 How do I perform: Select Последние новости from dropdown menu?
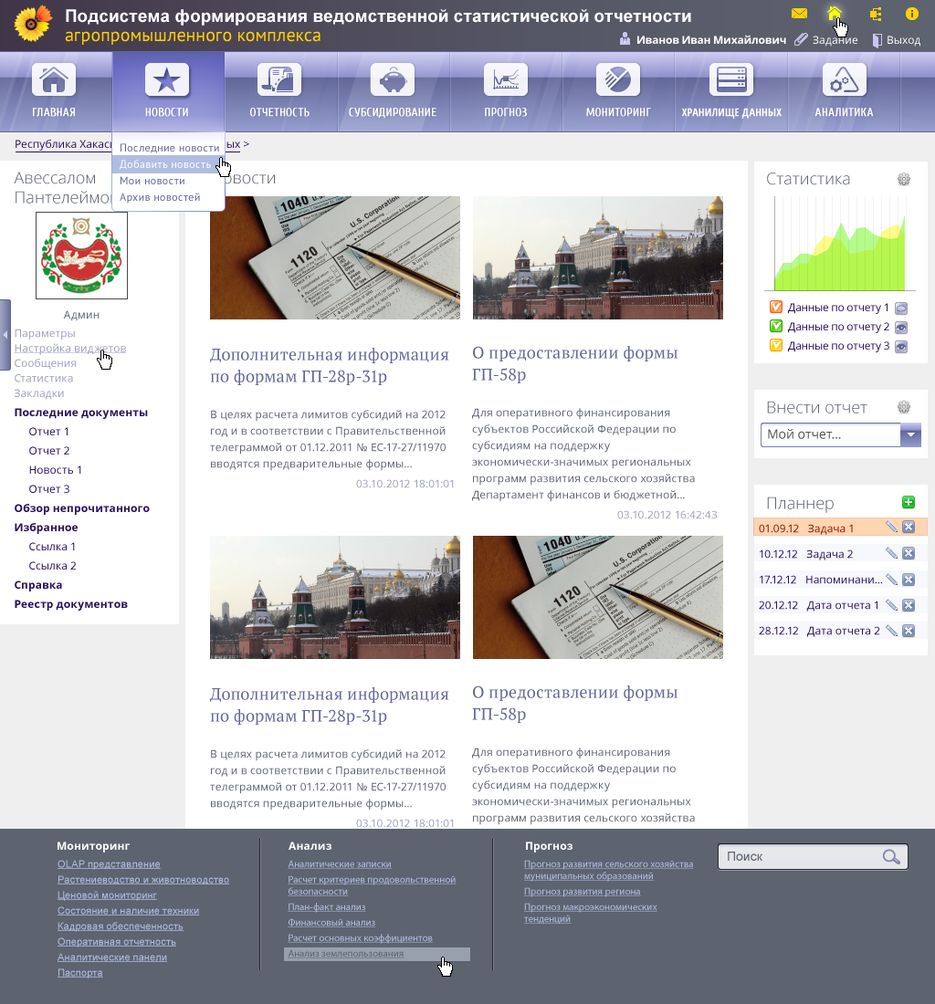click(169, 148)
